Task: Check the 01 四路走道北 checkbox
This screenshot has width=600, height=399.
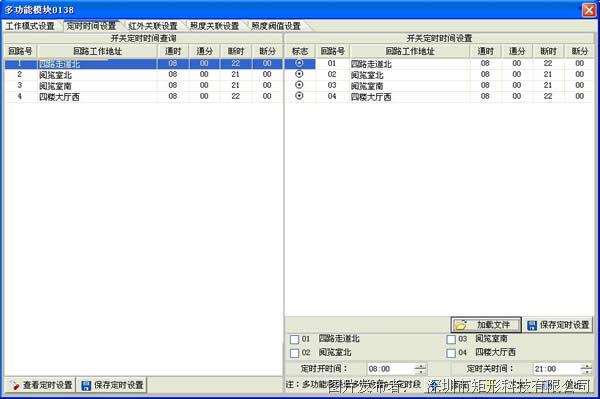Action: tap(294, 339)
